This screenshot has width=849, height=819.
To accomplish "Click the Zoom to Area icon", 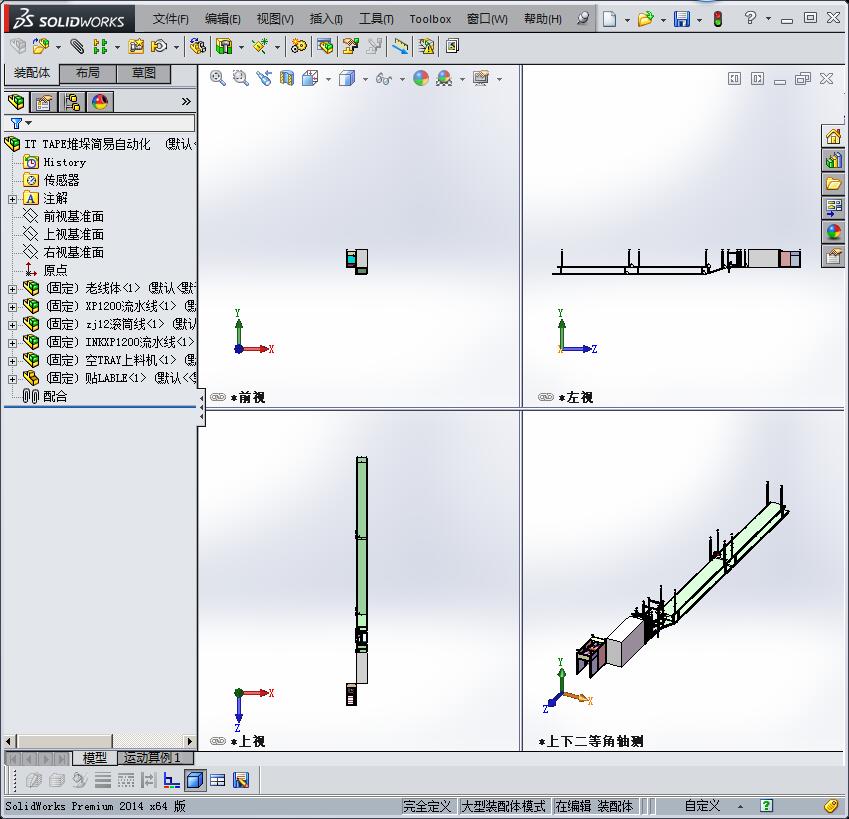I will pos(240,78).
